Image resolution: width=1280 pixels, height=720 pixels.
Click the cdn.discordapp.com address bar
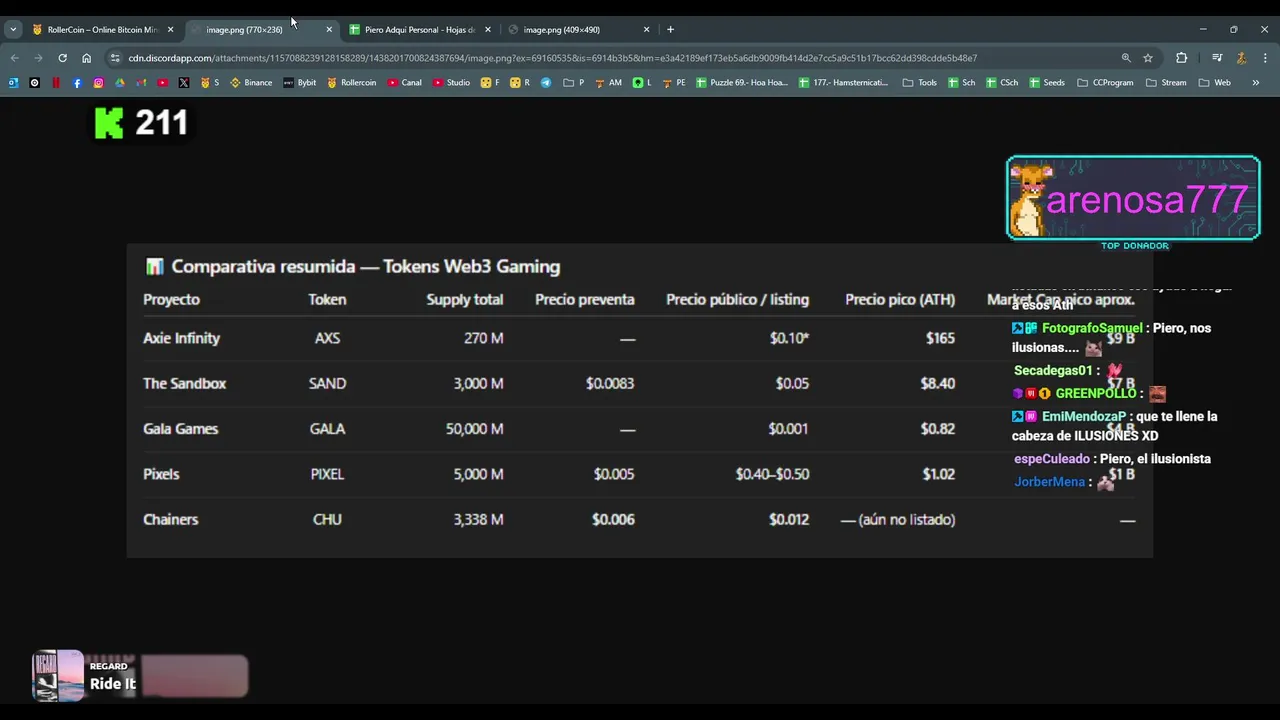[x=552, y=58]
